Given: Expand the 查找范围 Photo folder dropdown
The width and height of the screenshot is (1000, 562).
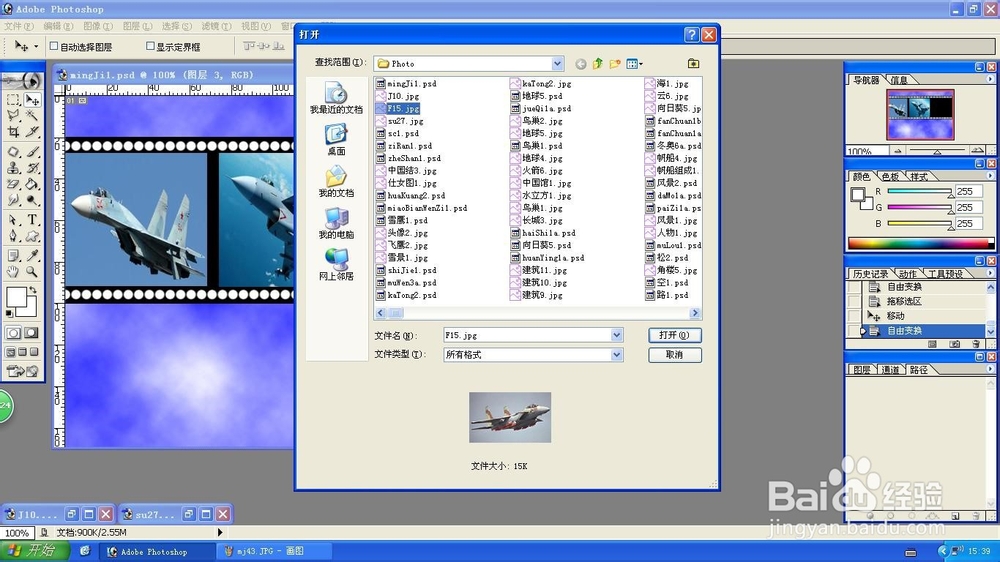Looking at the screenshot, I should [x=557, y=64].
